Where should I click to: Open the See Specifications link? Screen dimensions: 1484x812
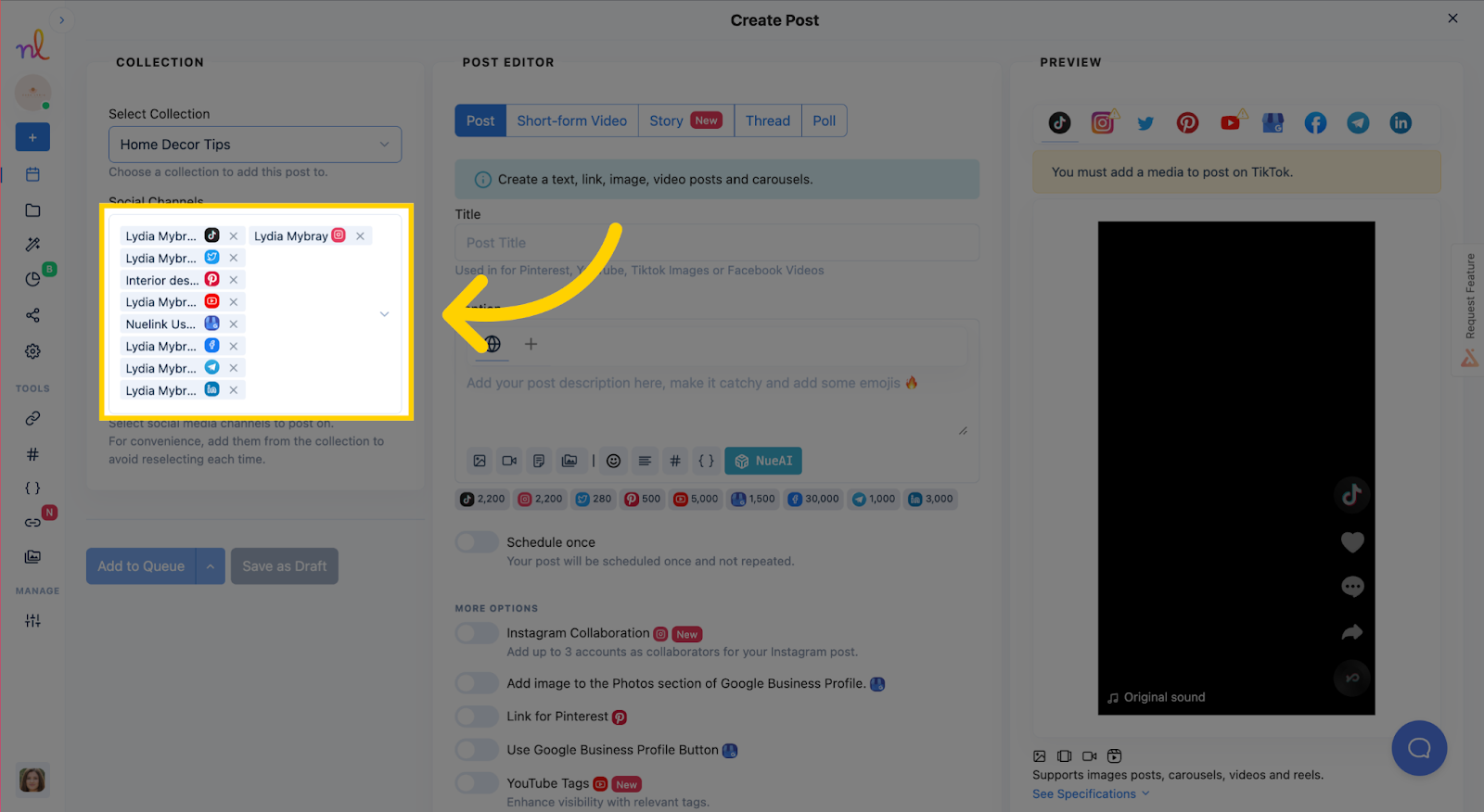[1091, 793]
